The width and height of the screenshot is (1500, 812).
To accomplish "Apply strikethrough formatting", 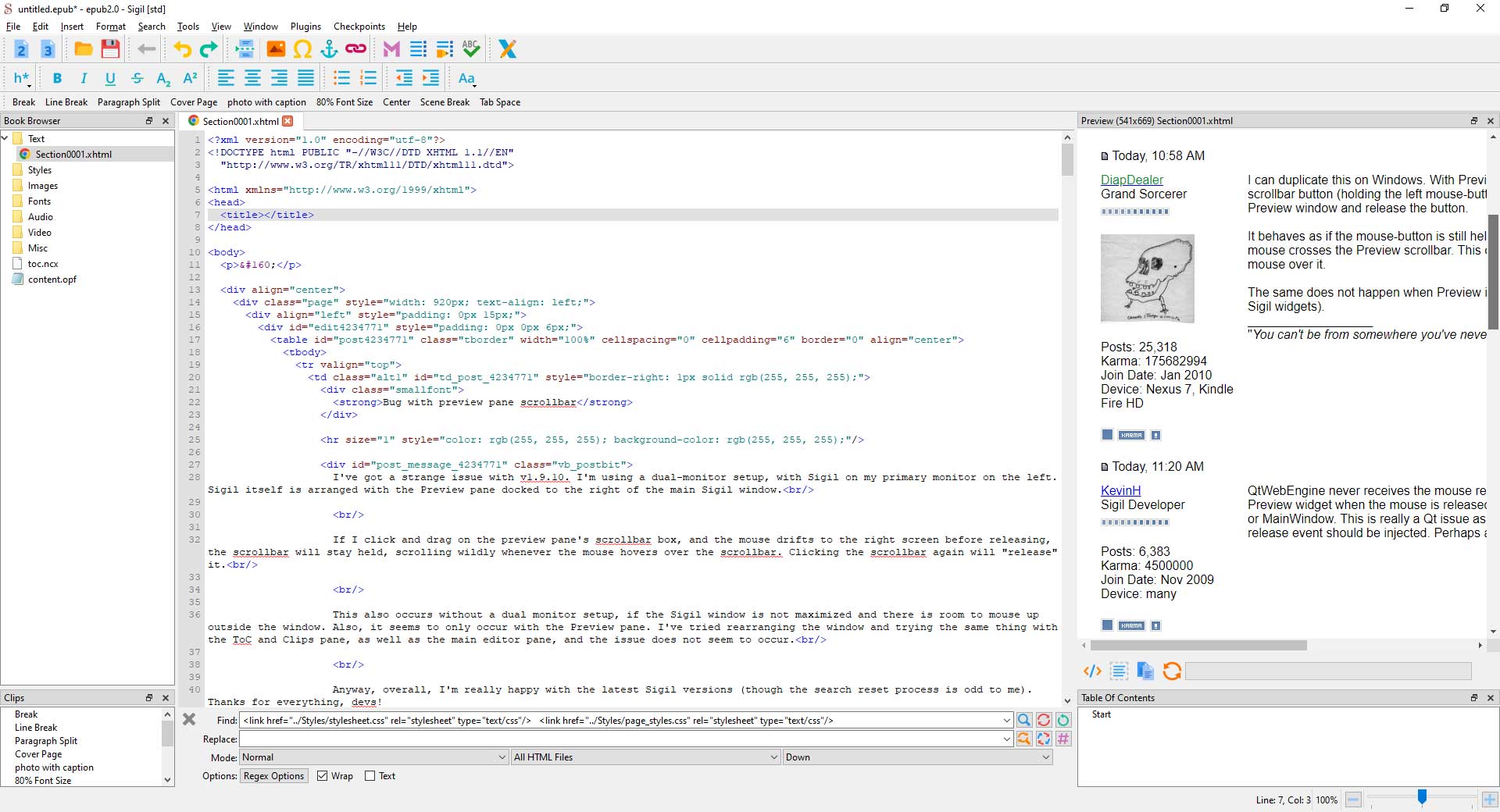I will click(x=137, y=78).
